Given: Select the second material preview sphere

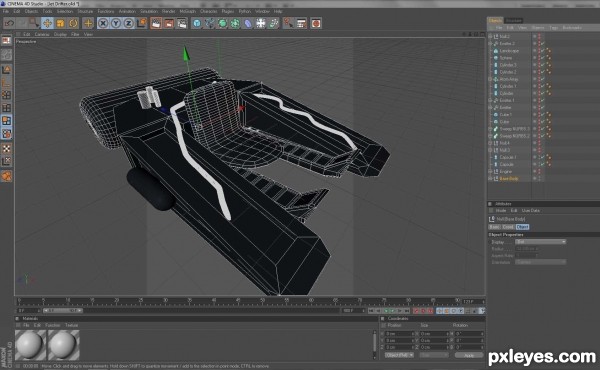Looking at the screenshot, I should click(x=64, y=345).
